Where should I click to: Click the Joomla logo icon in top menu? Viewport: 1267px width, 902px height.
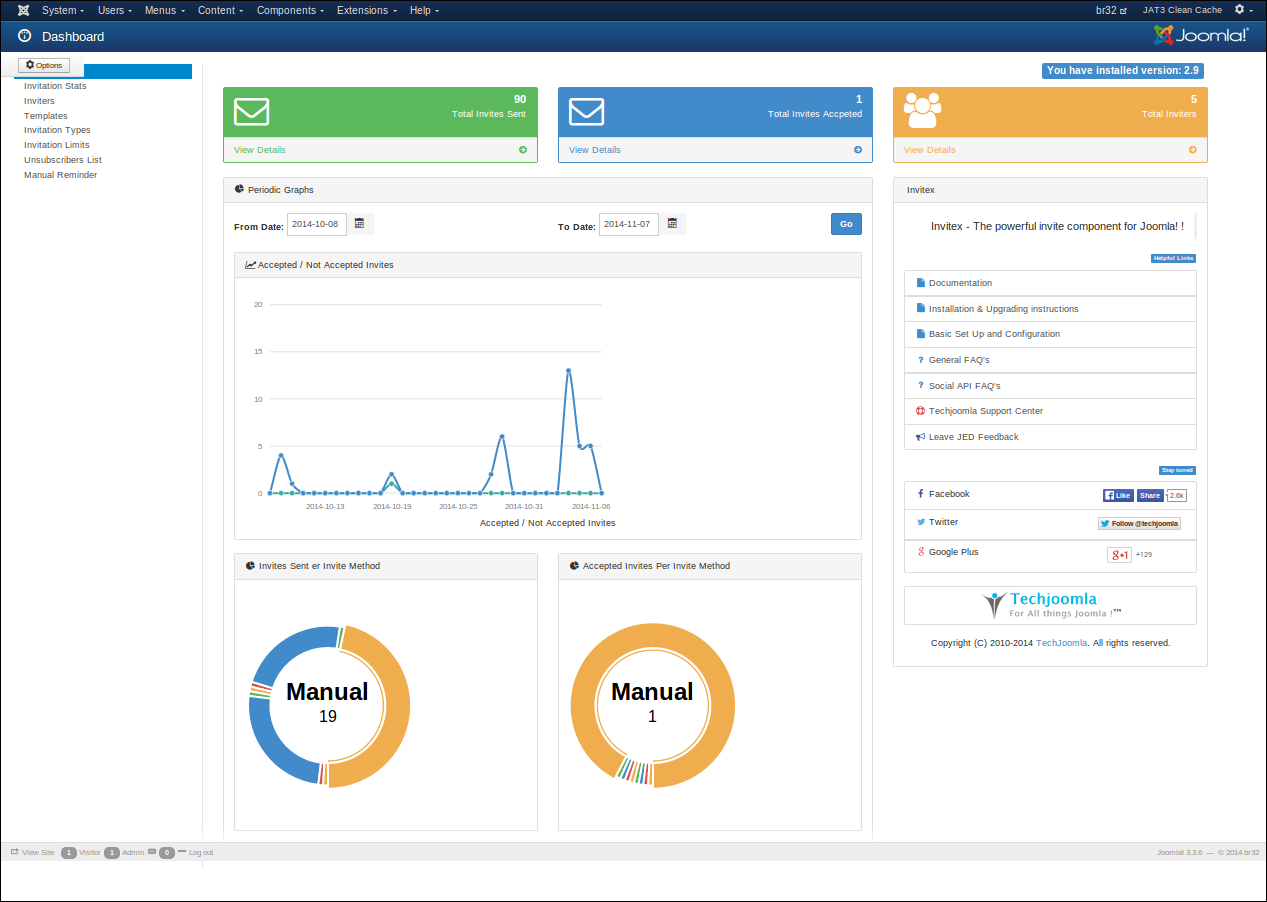pos(23,10)
